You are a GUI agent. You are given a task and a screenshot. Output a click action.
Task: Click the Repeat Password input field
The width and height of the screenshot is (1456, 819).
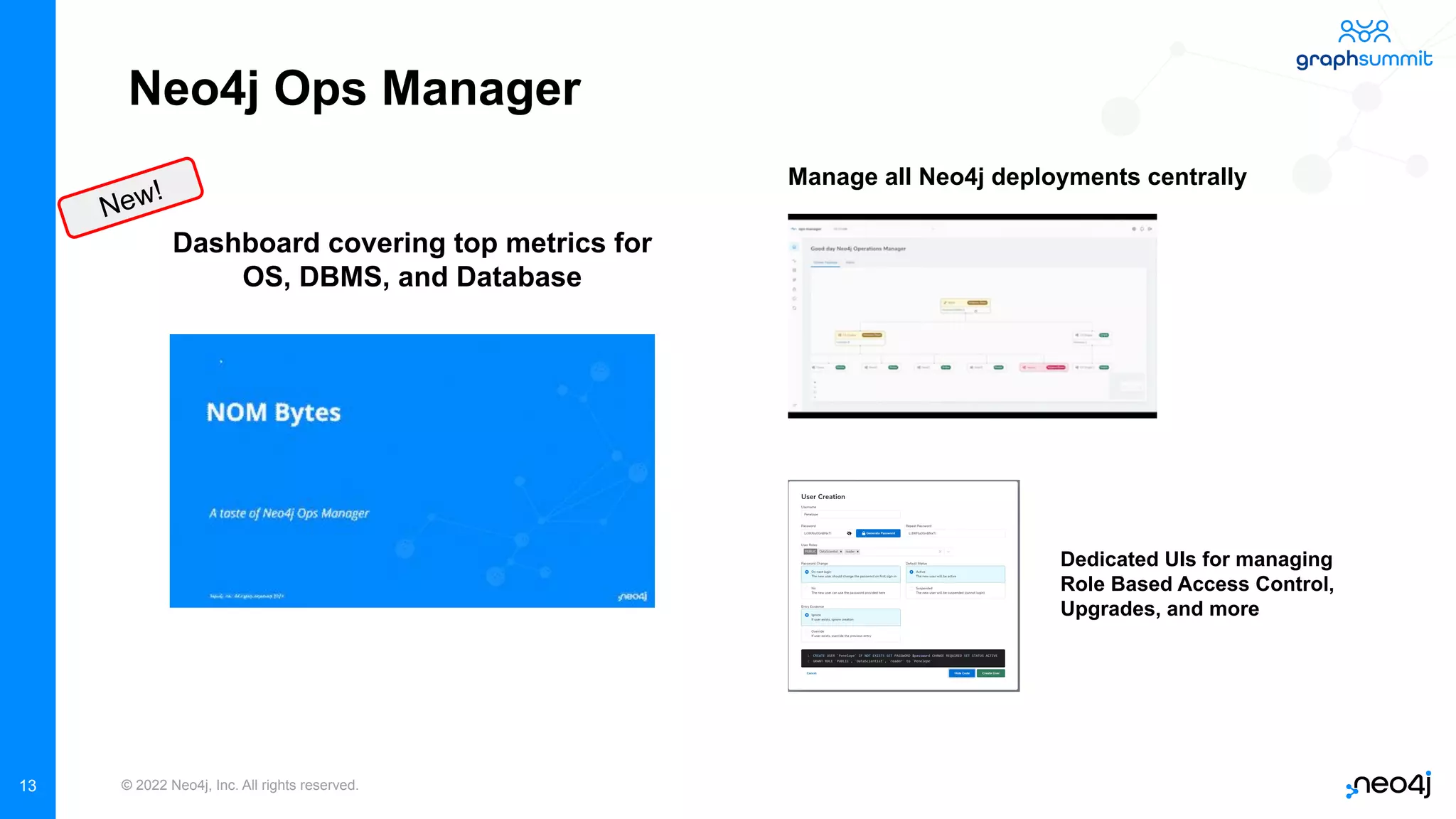[x=955, y=533]
